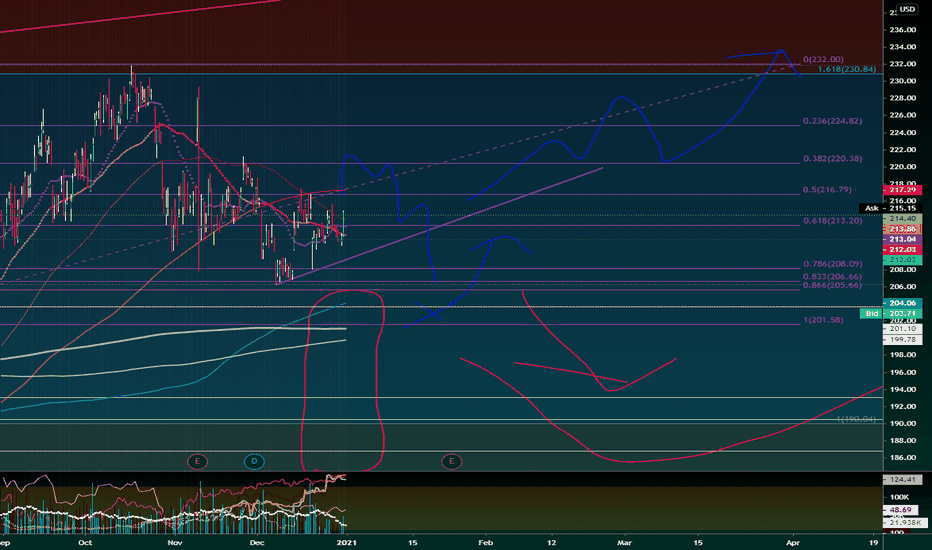This screenshot has height=550, width=932.
Task: Click the Apr label on time axis
Action: 792,543
